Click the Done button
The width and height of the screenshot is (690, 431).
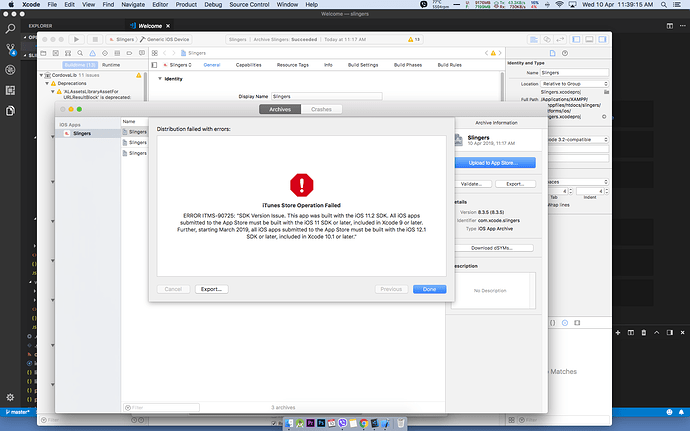(429, 289)
